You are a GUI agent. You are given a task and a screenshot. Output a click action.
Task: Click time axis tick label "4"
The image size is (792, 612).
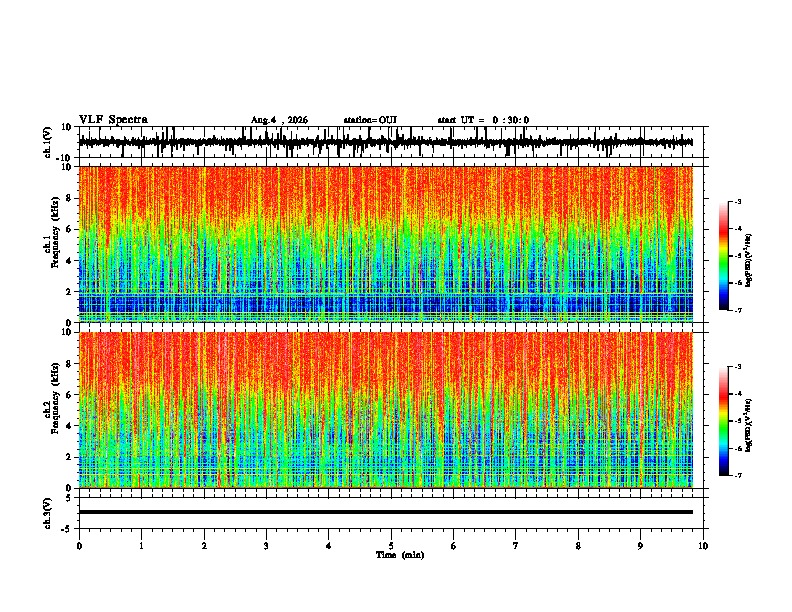coord(329,546)
